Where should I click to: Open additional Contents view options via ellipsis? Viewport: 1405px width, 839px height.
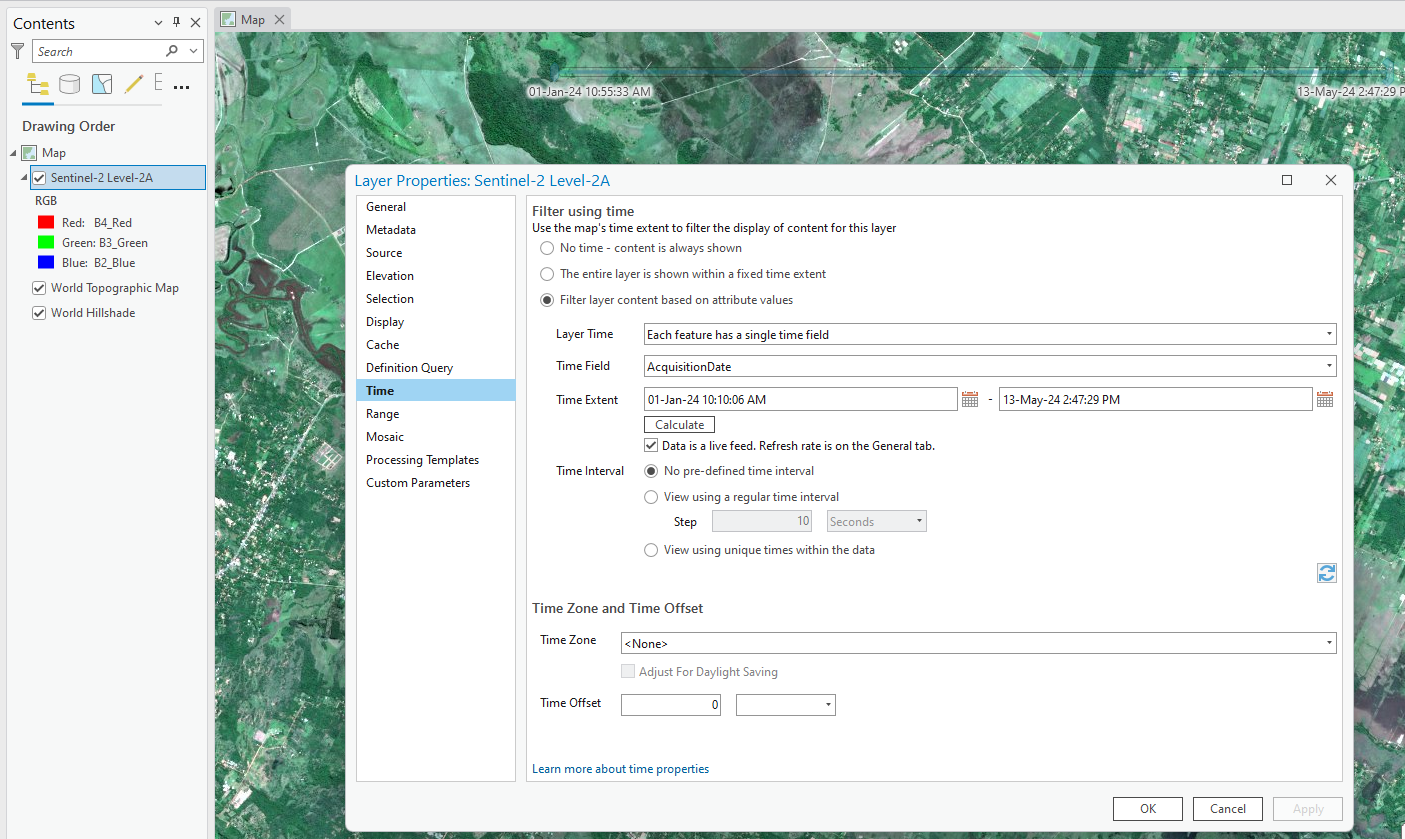(x=181, y=87)
